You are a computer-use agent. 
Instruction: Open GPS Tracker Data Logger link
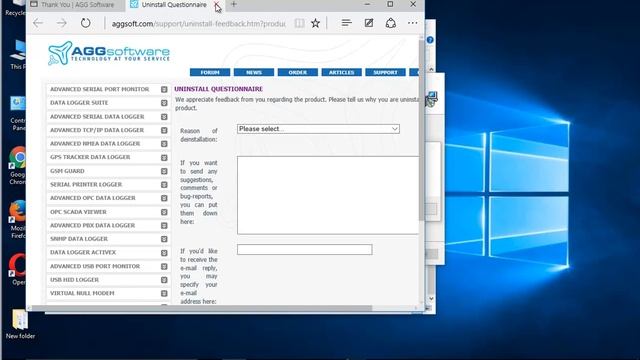90,157
